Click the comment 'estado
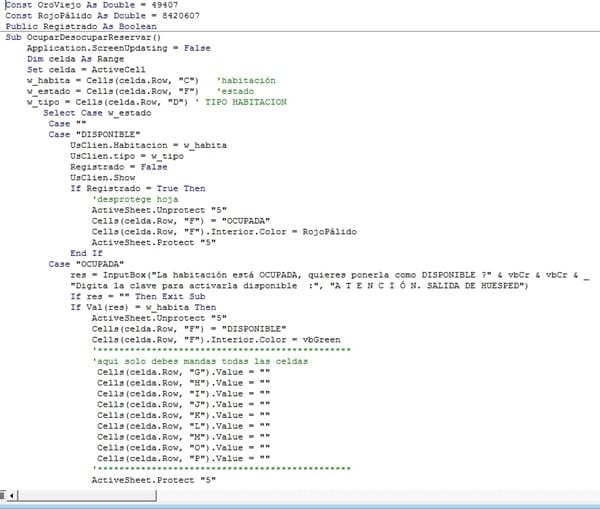The image size is (600, 509). [235, 91]
